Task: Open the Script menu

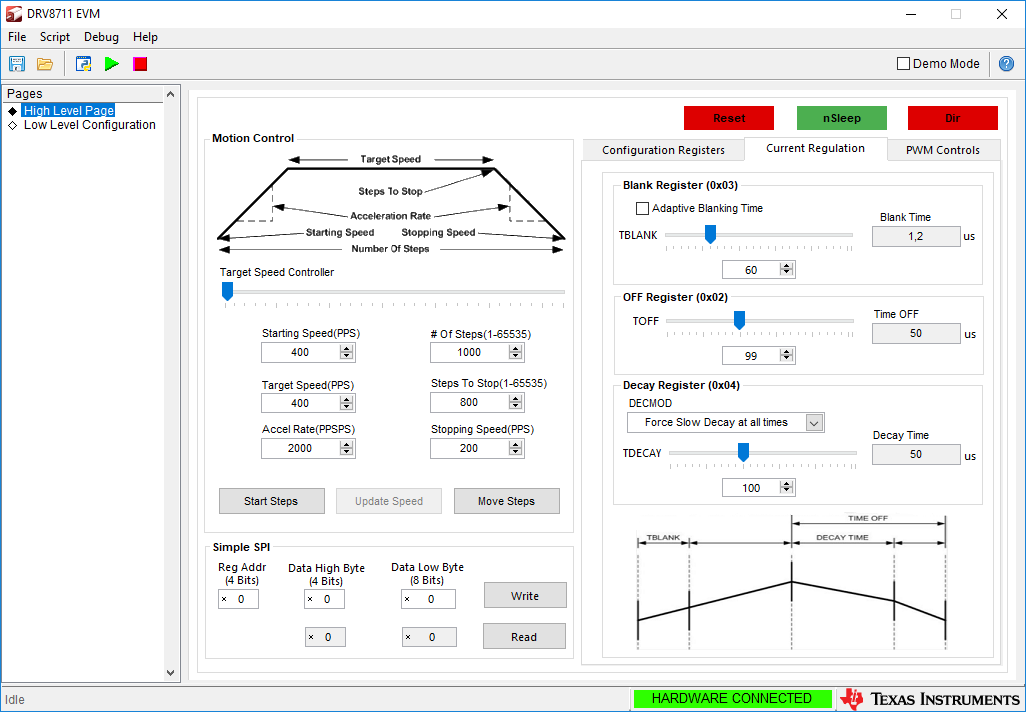Action: pyautogui.click(x=55, y=37)
